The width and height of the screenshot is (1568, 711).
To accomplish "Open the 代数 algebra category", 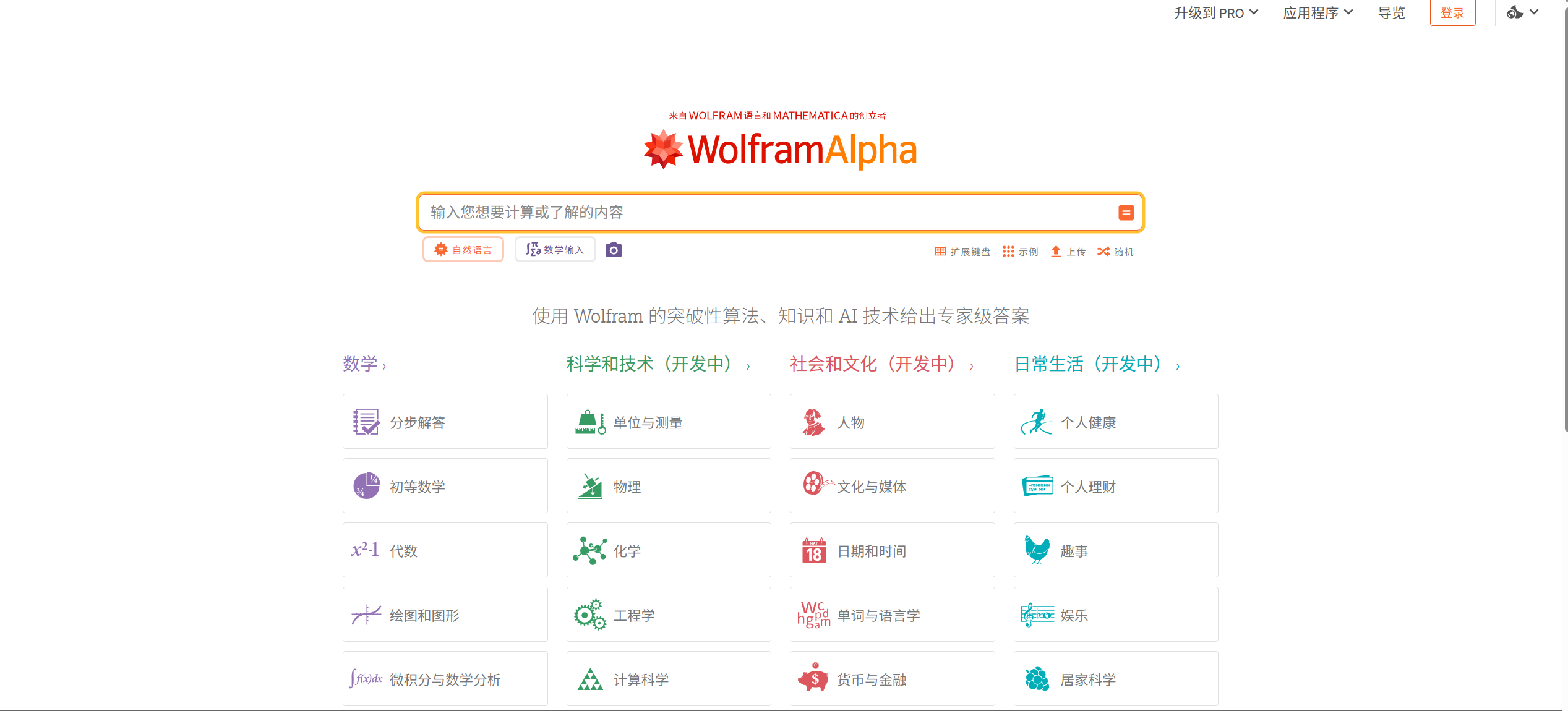I will tap(445, 550).
